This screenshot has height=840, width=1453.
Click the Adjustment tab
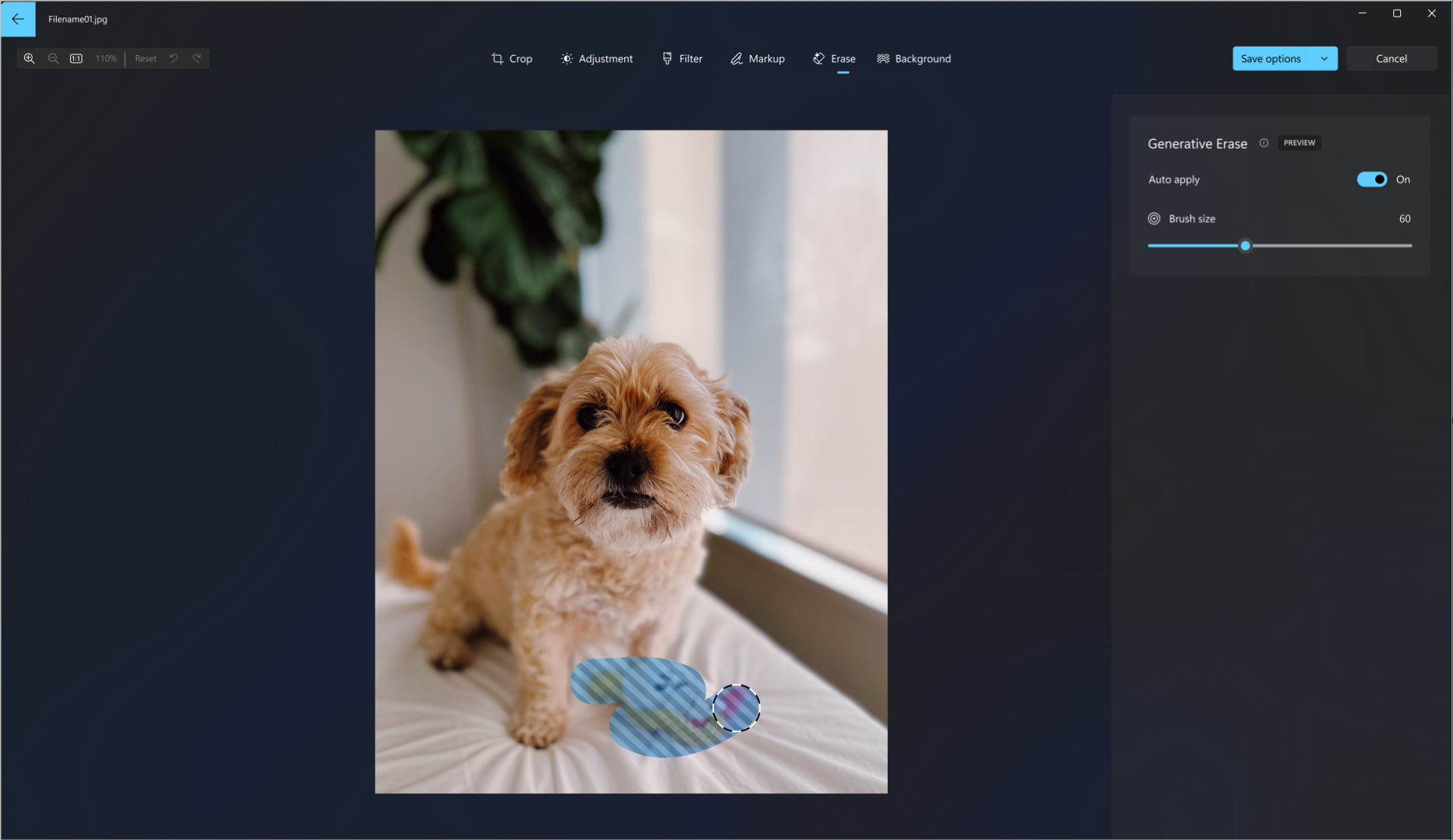tap(597, 58)
